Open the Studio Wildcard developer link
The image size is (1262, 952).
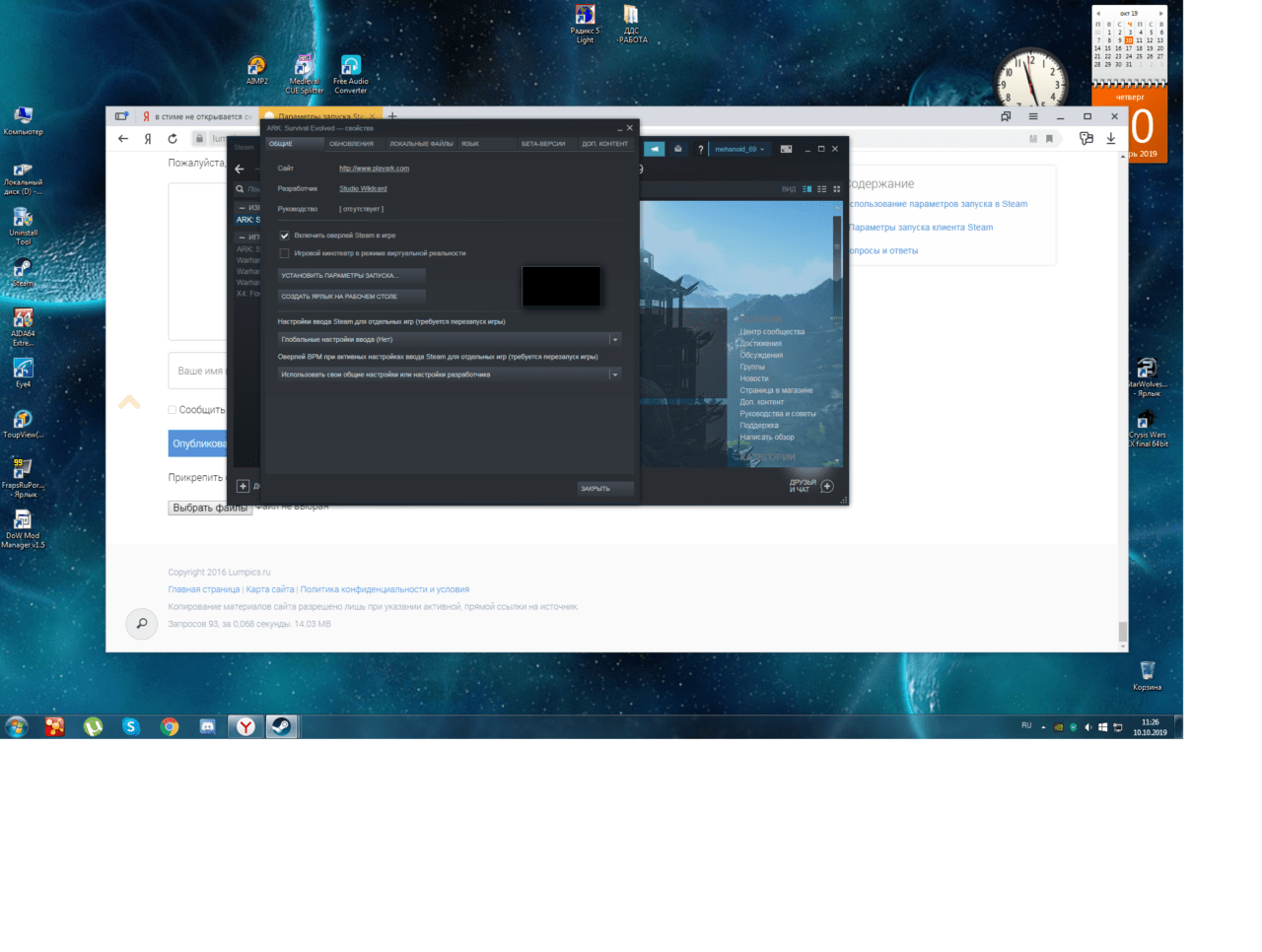tap(363, 188)
